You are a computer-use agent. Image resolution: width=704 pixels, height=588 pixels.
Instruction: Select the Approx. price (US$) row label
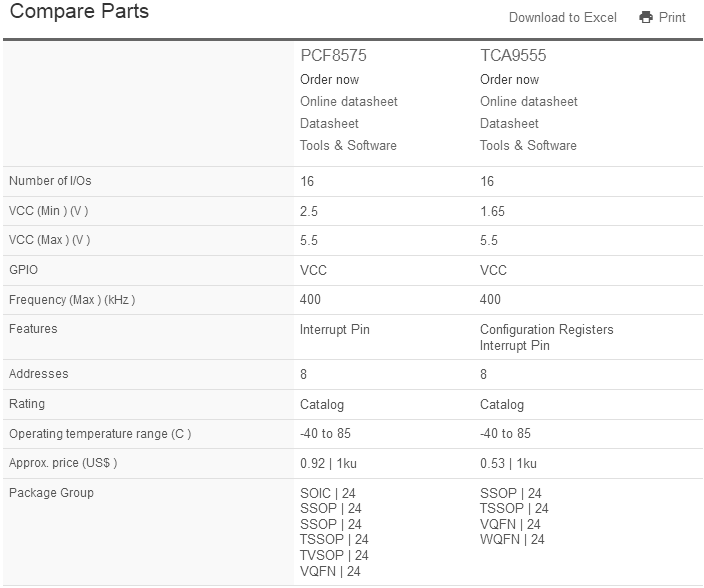click(x=63, y=463)
